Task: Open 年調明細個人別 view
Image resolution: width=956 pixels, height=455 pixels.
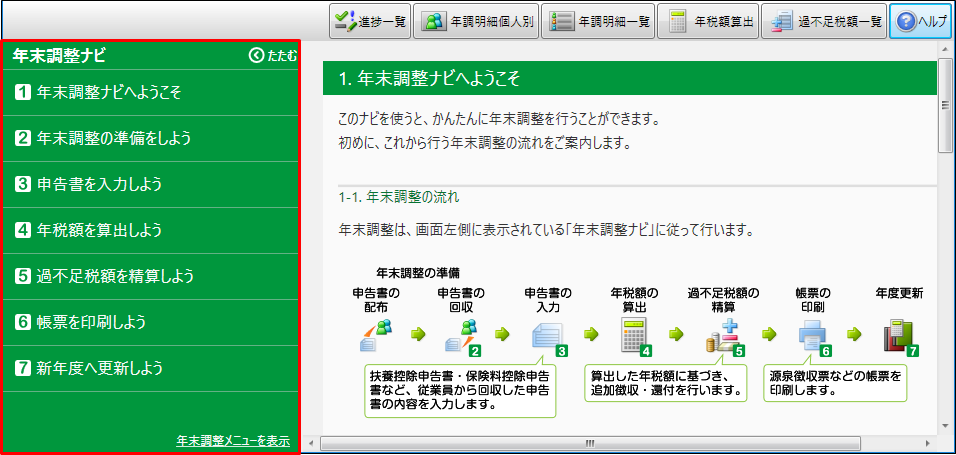Action: (475, 21)
